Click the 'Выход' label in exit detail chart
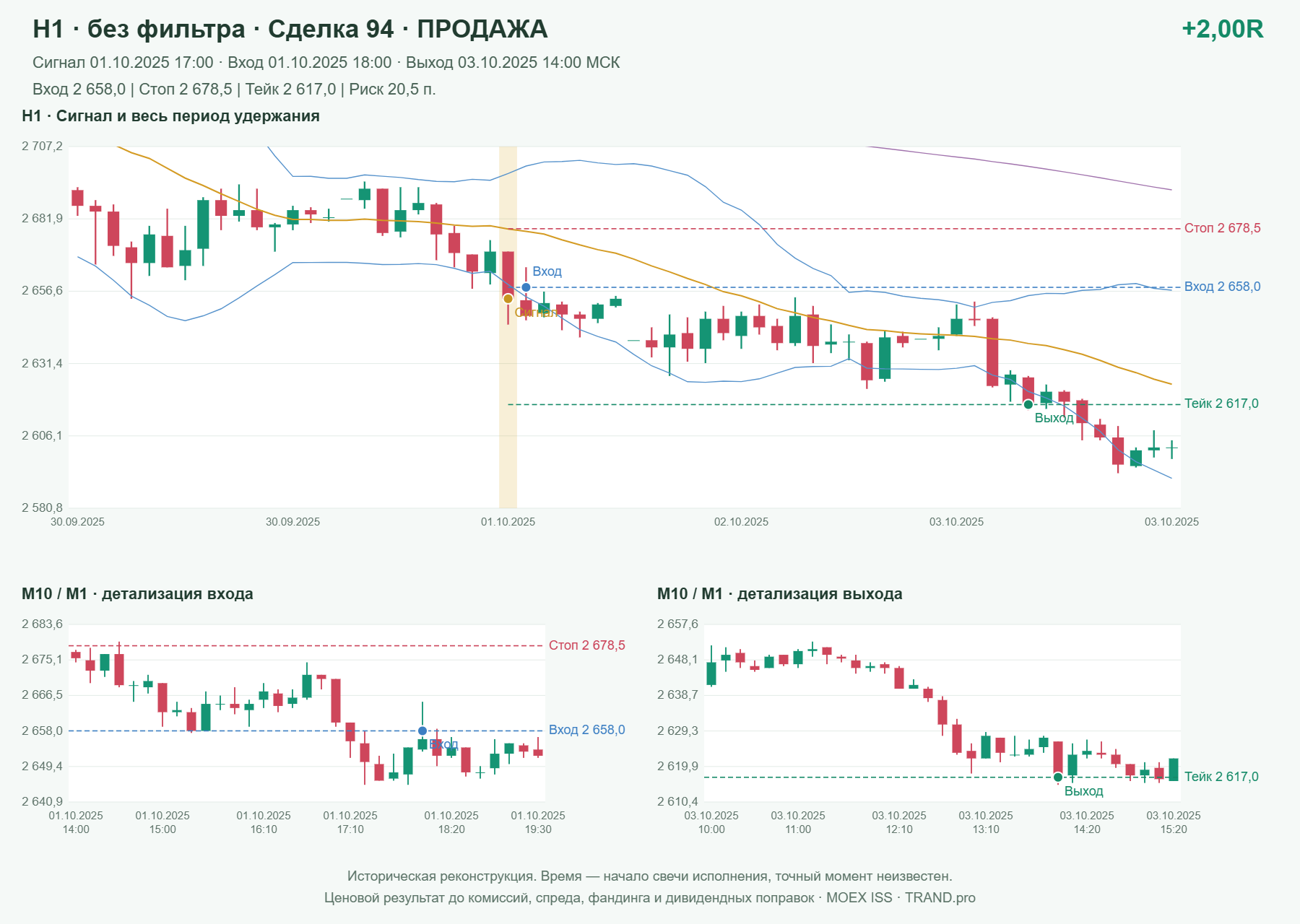 coord(1083,791)
